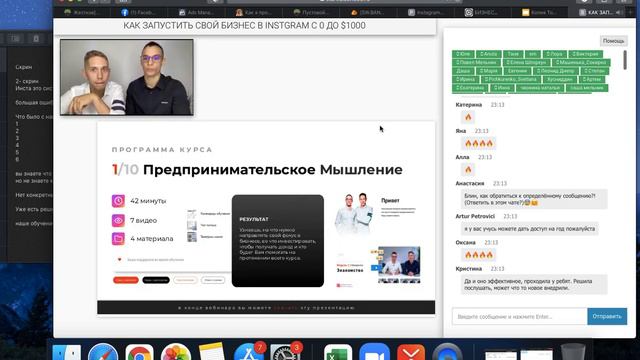This screenshot has height=360, width=640.
Task: Click the sender name Artur Petrovici
Action: point(475,216)
